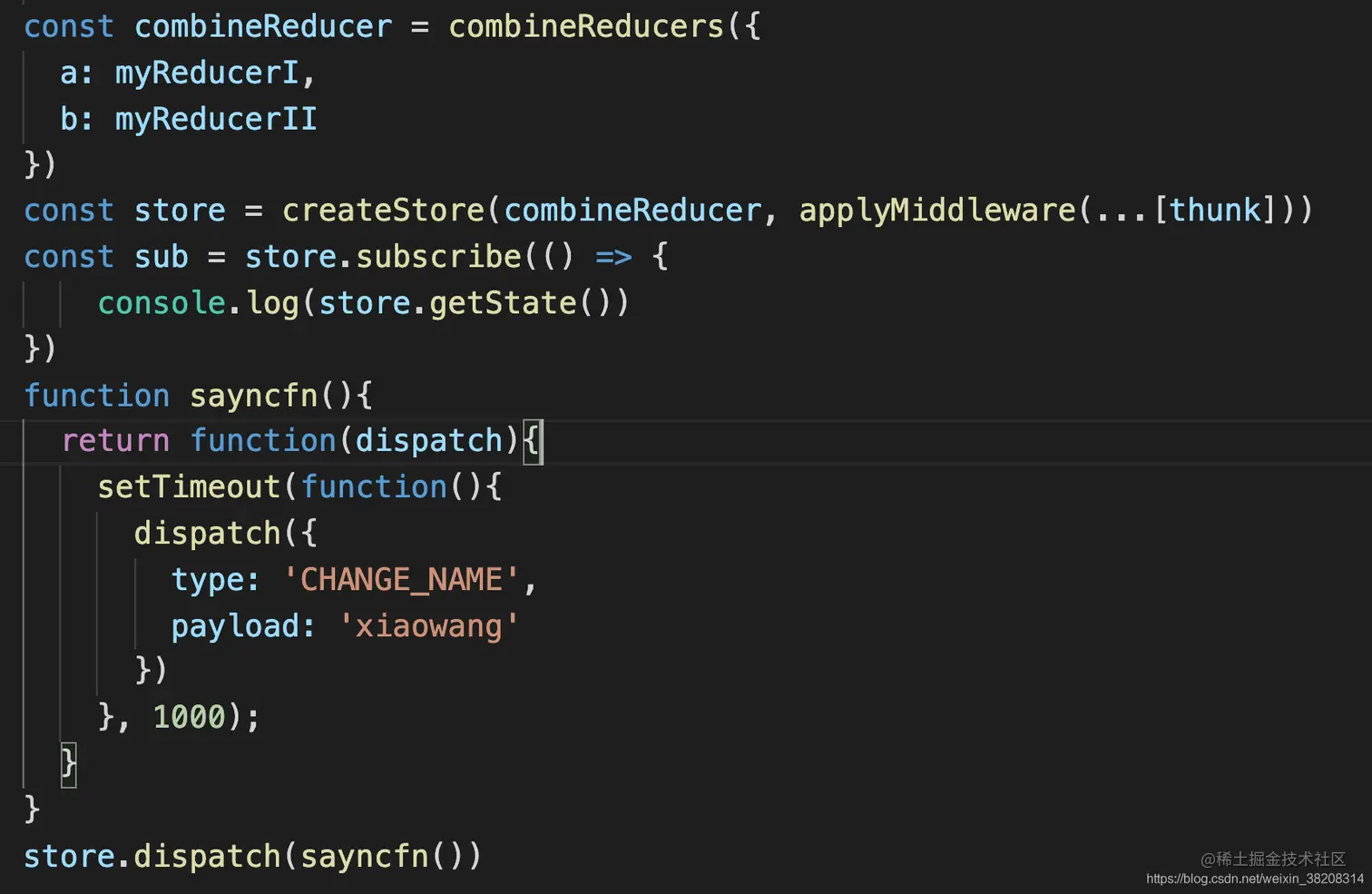The height and width of the screenshot is (894, 1372).
Task: Click the object key b:
Action: [x=76, y=119]
